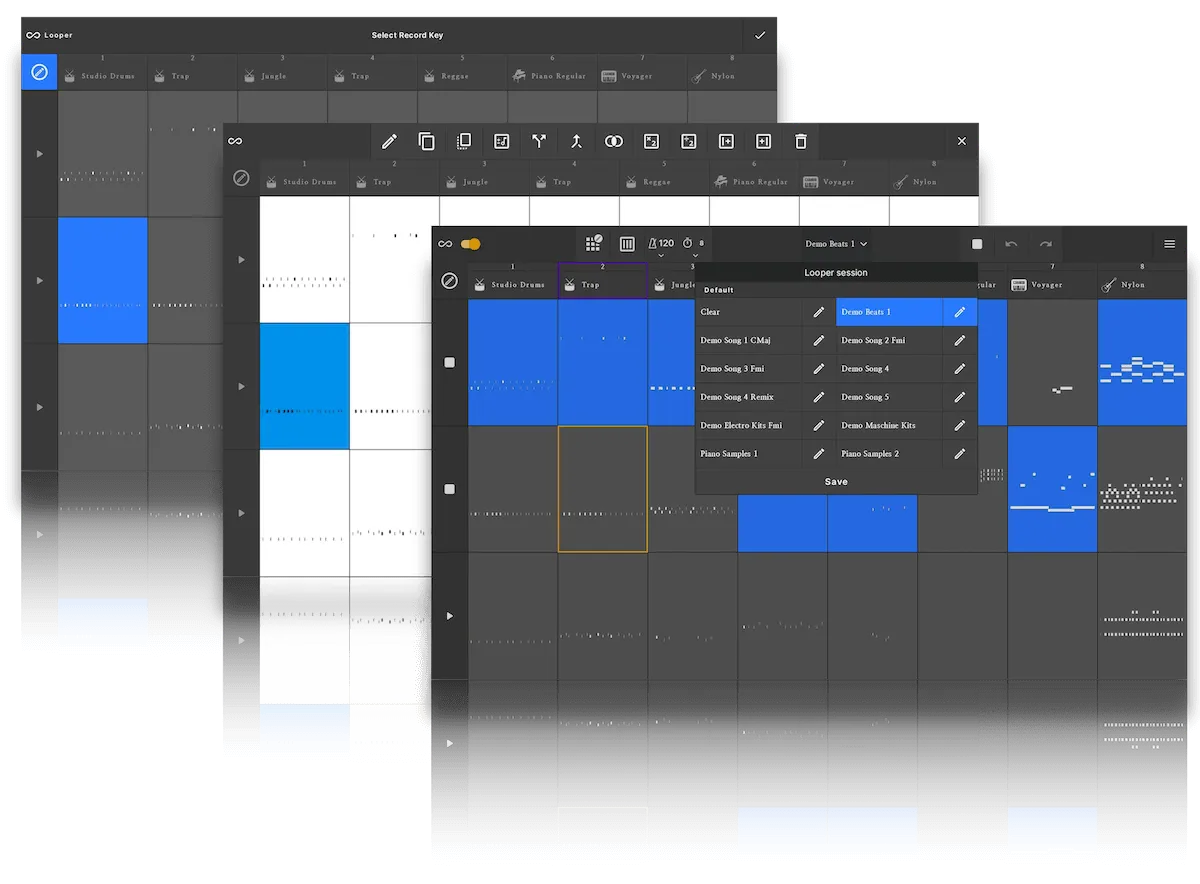Open the tempo 120 metronome dropdown

pyautogui.click(x=661, y=246)
